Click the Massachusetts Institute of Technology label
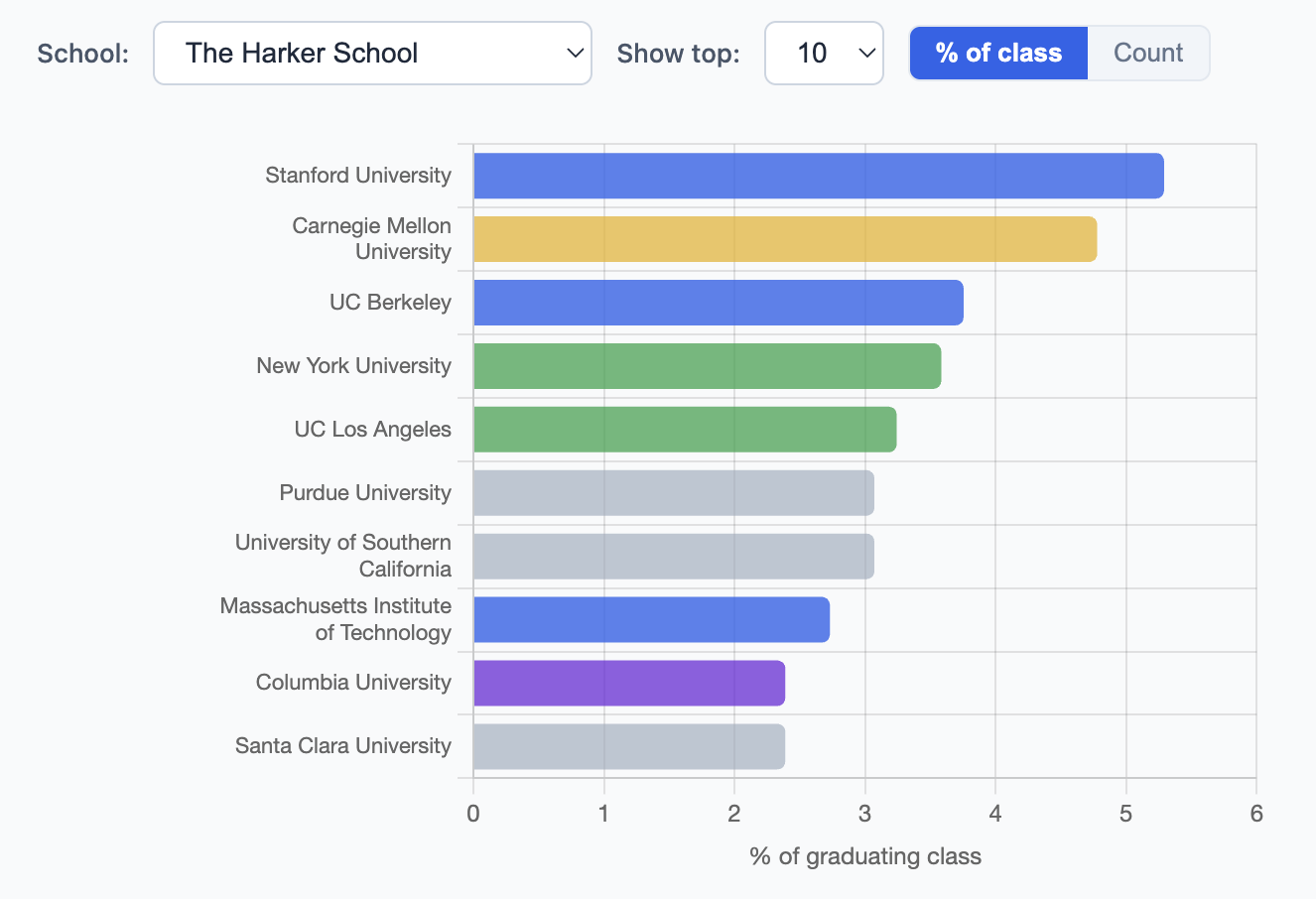 click(x=337, y=618)
